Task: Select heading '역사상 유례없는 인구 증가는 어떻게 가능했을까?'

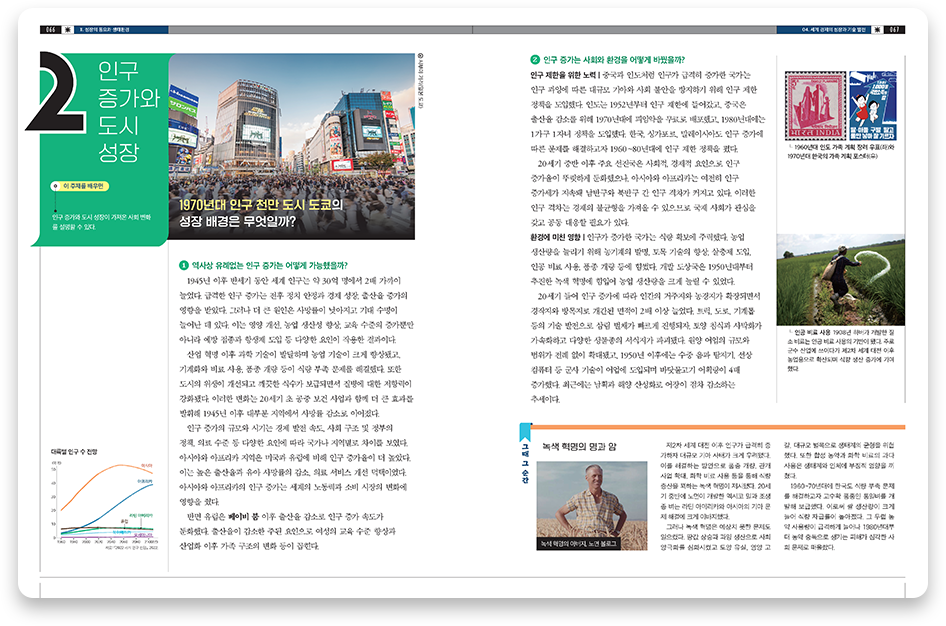Action: tap(270, 265)
